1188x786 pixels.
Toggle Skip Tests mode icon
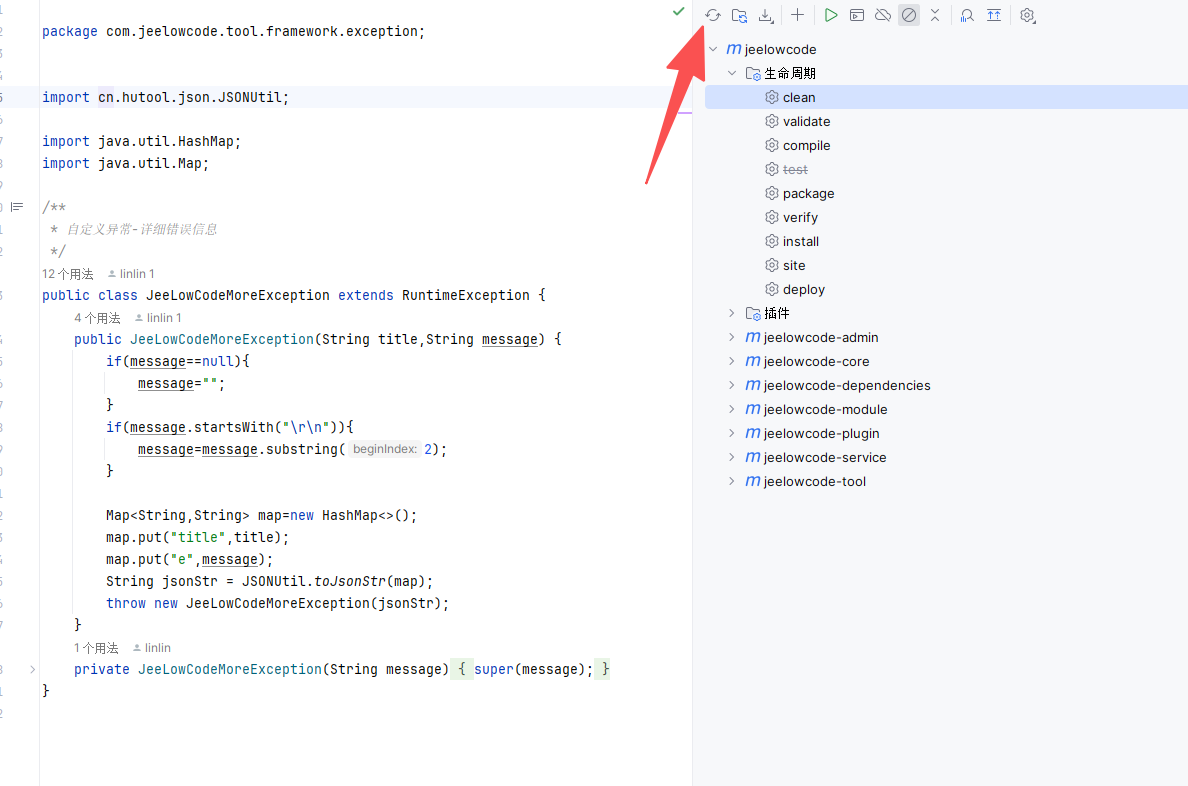click(909, 15)
